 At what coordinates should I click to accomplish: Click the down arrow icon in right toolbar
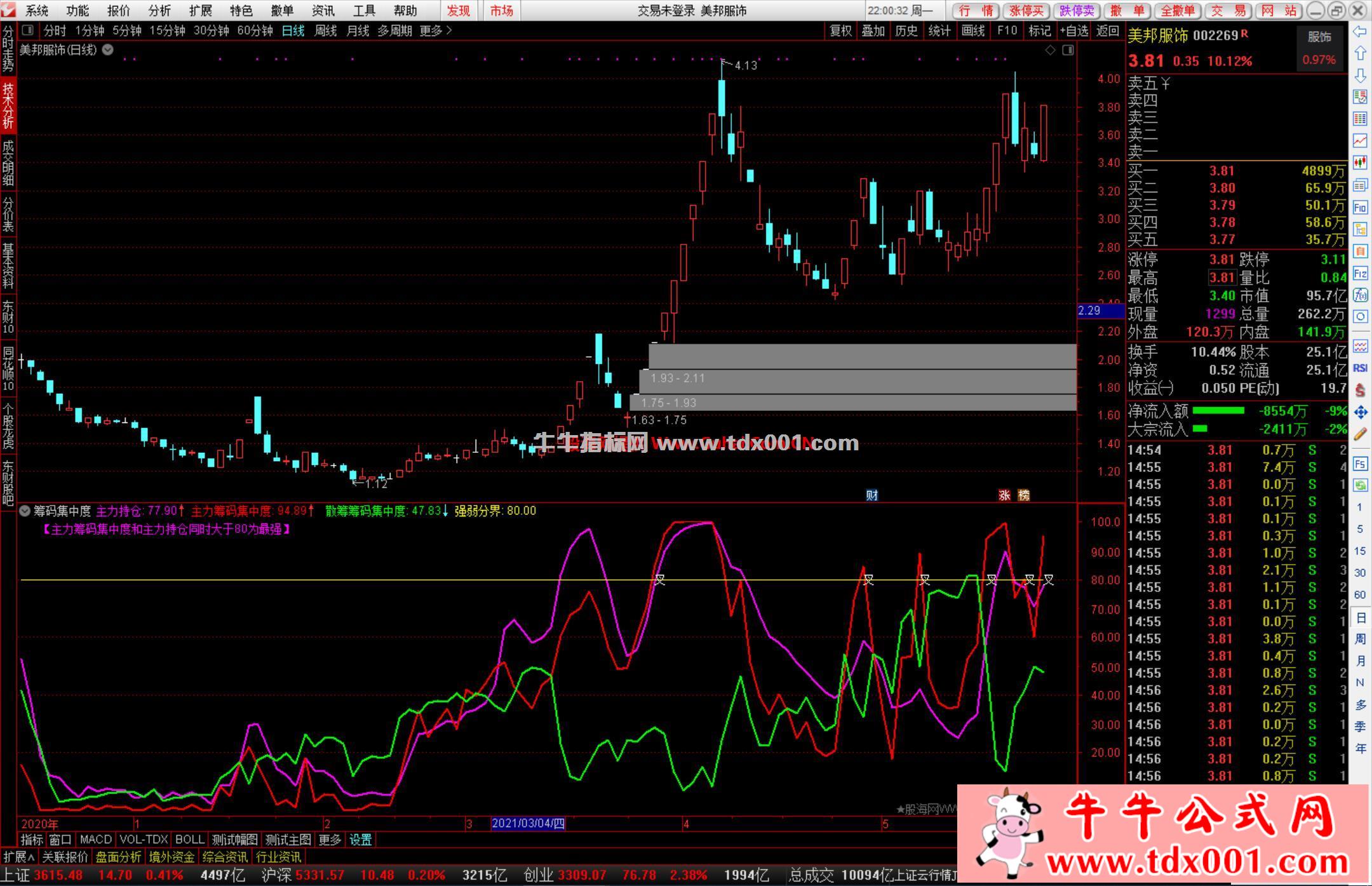pyautogui.click(x=1360, y=75)
